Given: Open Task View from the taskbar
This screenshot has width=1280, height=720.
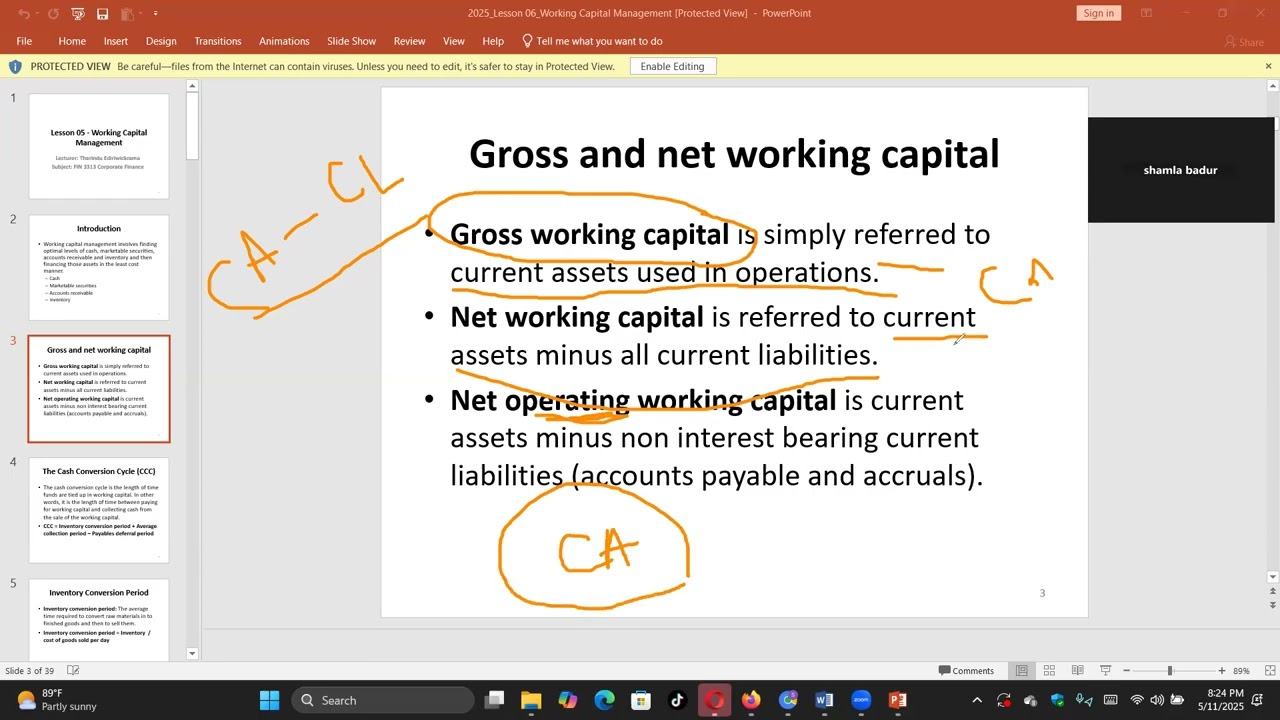Looking at the screenshot, I should pos(495,700).
